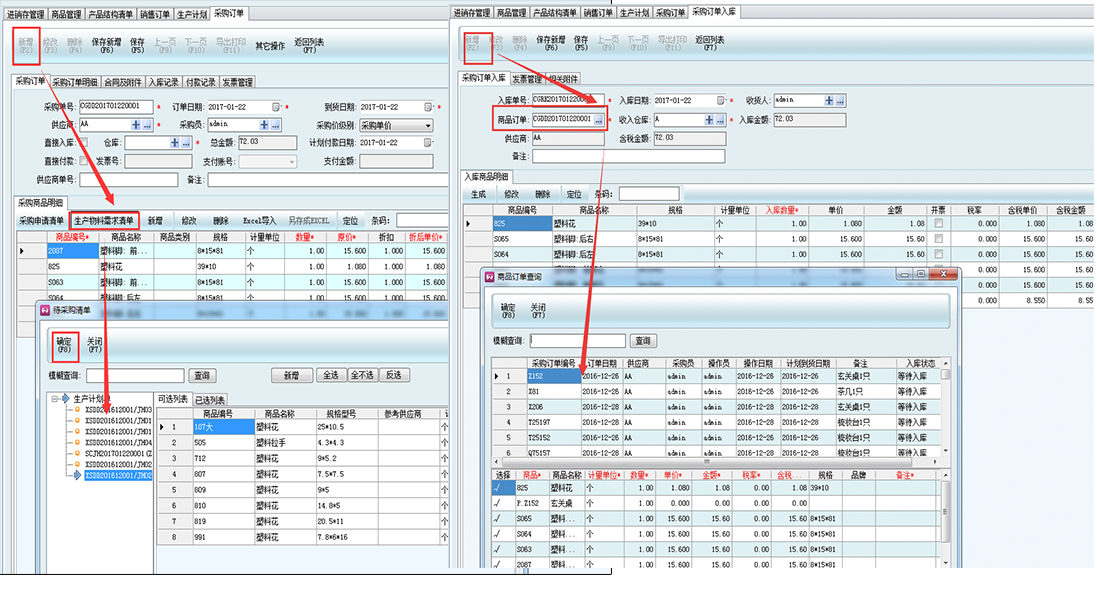1097x600 pixels.
Task: Switch to the 入库记录 tab
Action: coord(164,82)
